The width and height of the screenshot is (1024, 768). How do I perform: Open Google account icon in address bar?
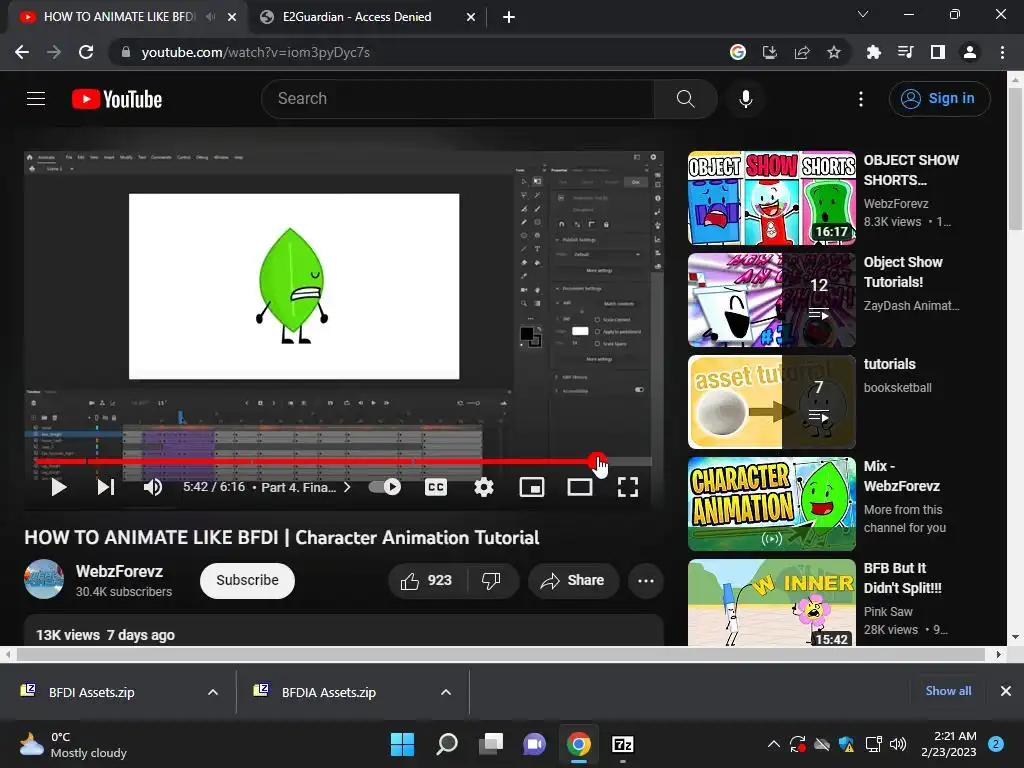[738, 52]
